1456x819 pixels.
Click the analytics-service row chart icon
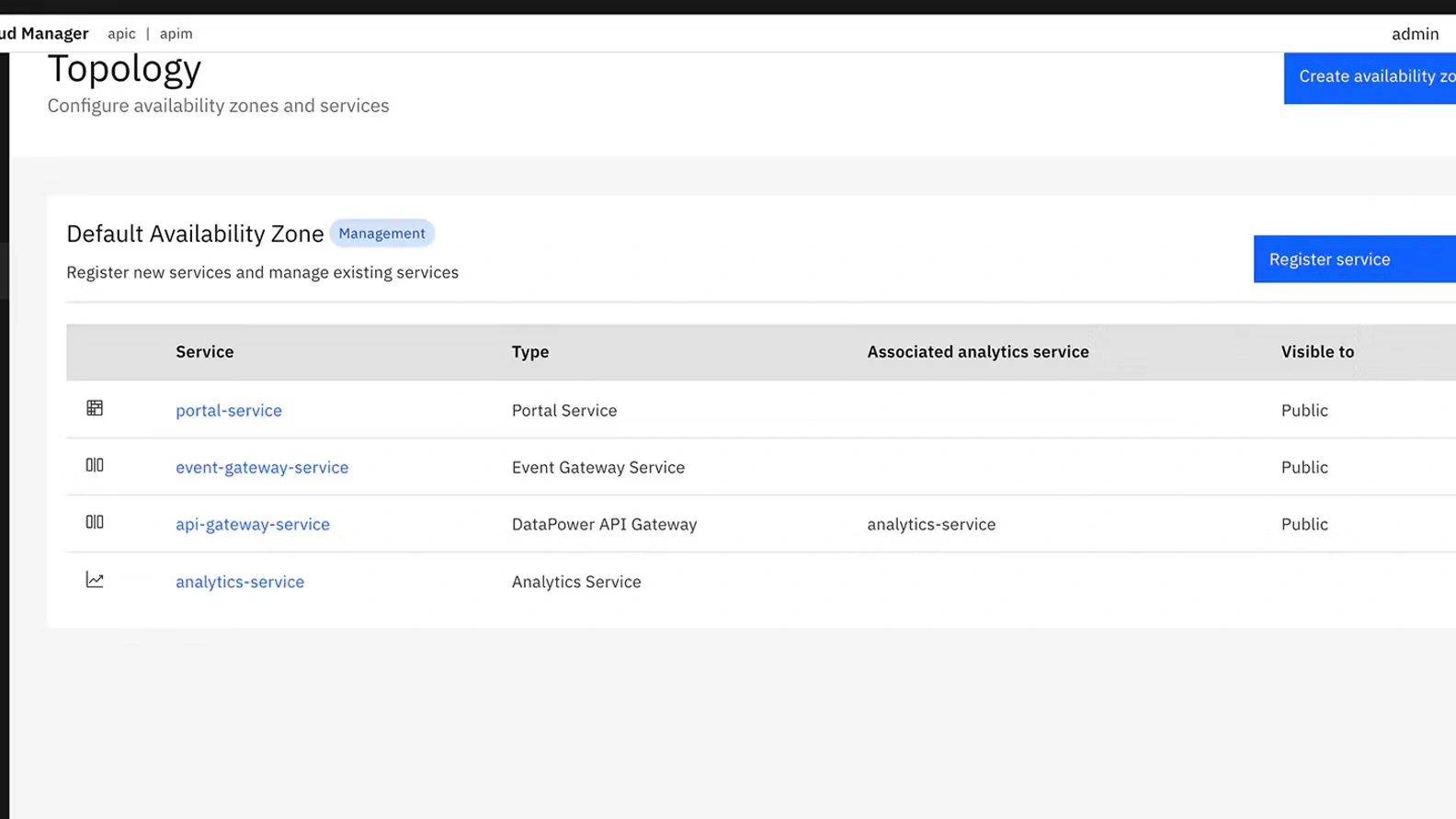click(95, 580)
